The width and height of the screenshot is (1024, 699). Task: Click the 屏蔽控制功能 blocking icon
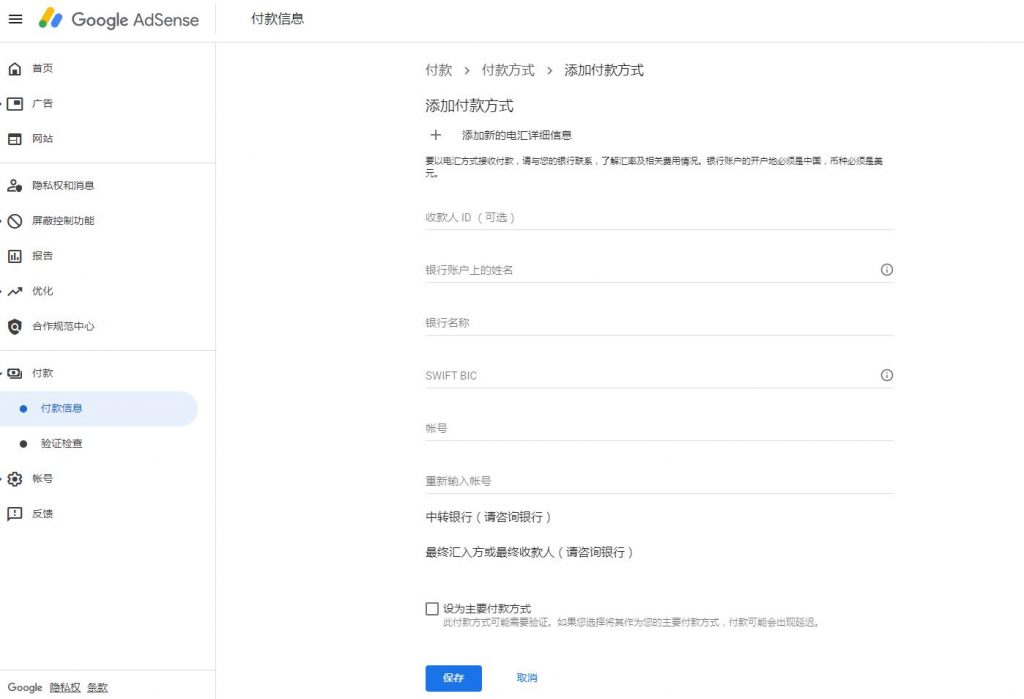[x=14, y=221]
